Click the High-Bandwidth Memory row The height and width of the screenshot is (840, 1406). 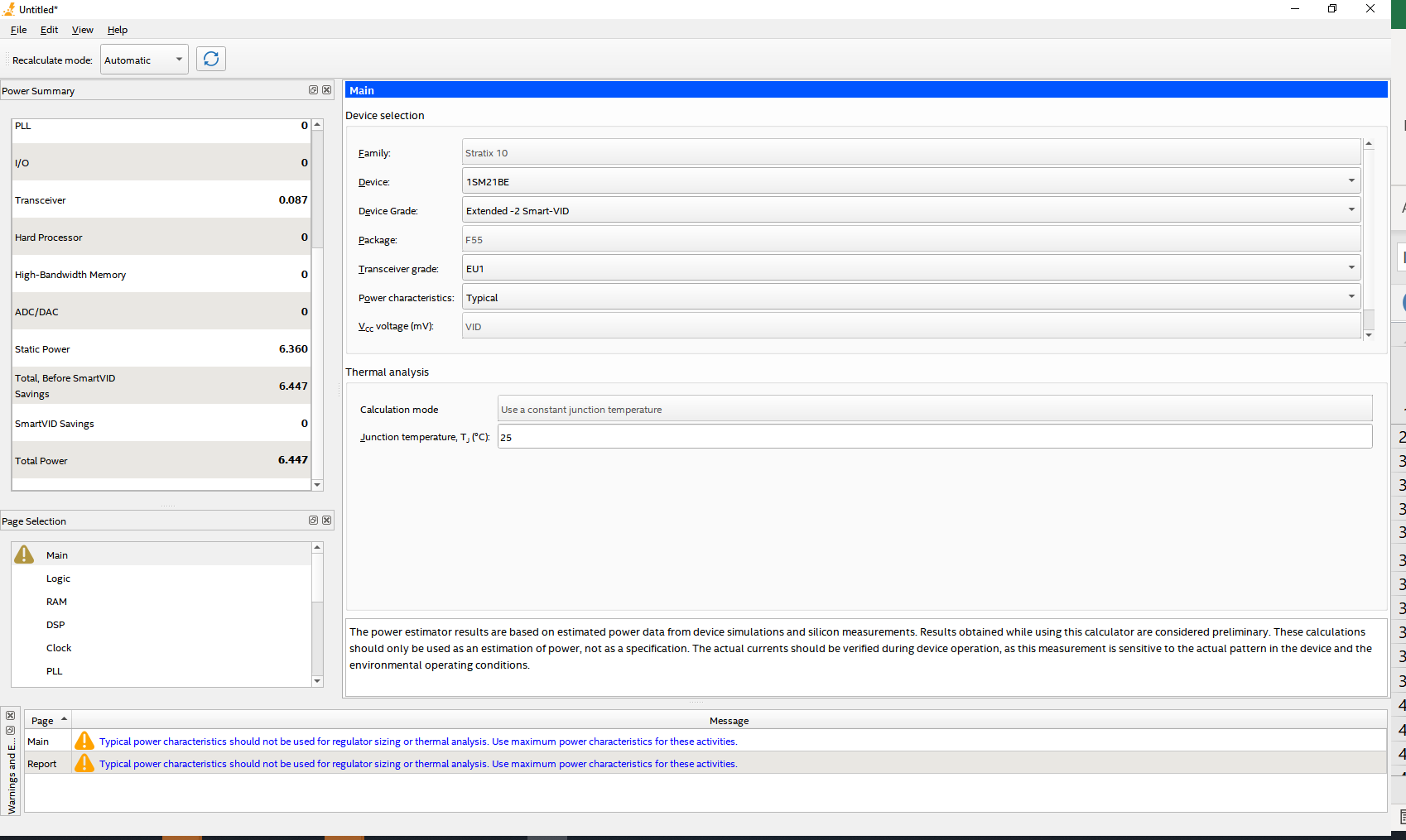161,274
